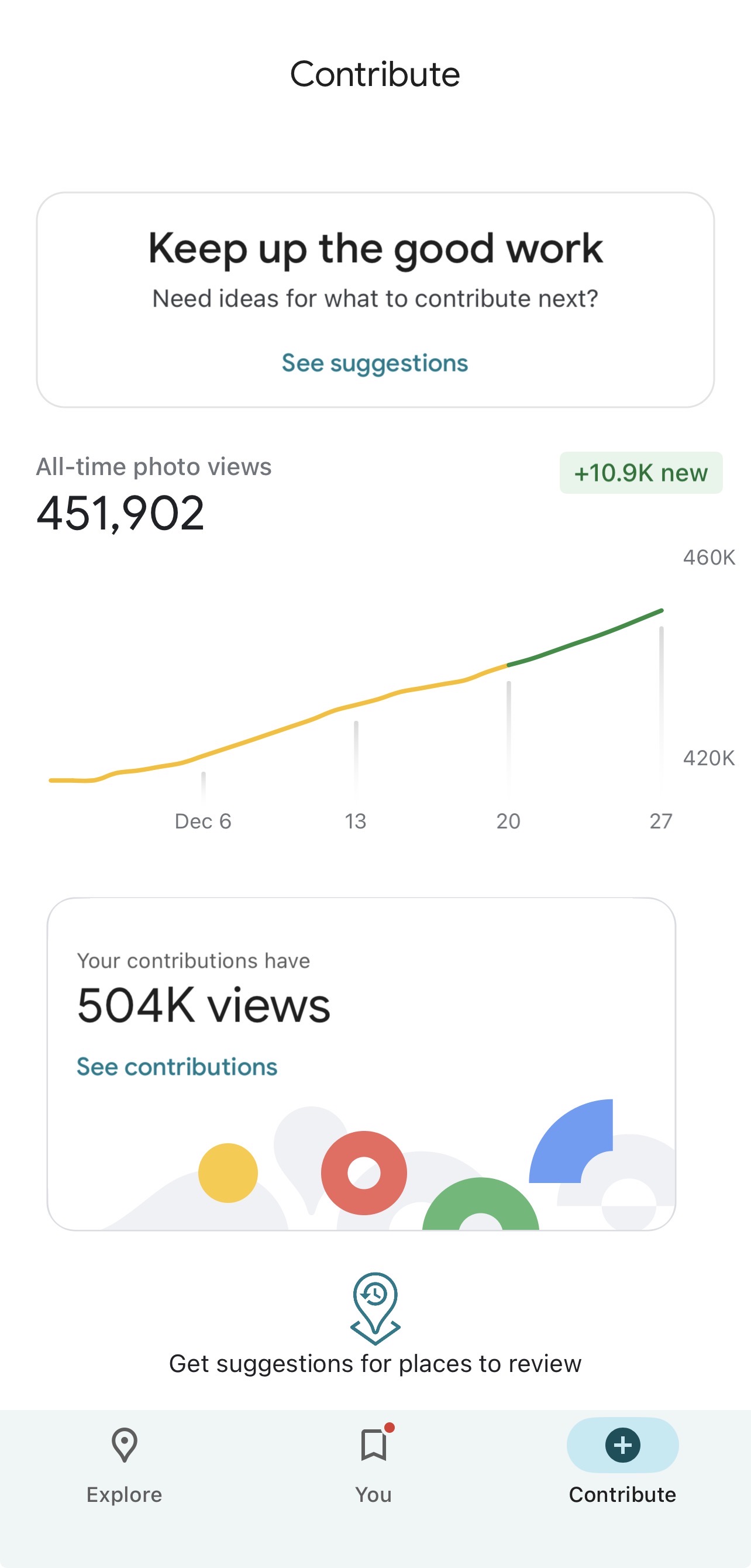The height and width of the screenshot is (1568, 751).
Task: Open the You bookmark icon
Action: point(374,1445)
